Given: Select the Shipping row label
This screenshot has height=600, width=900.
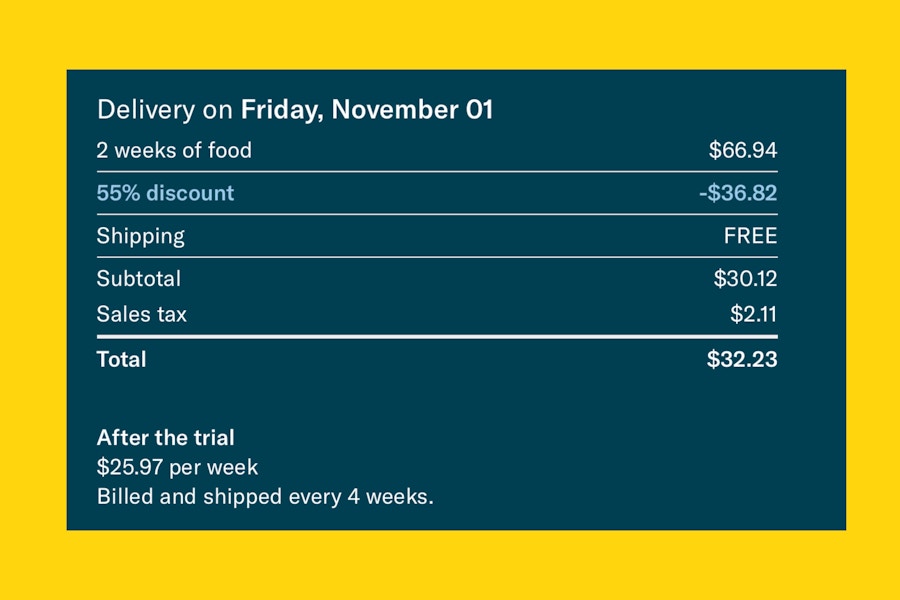Looking at the screenshot, I should [141, 236].
